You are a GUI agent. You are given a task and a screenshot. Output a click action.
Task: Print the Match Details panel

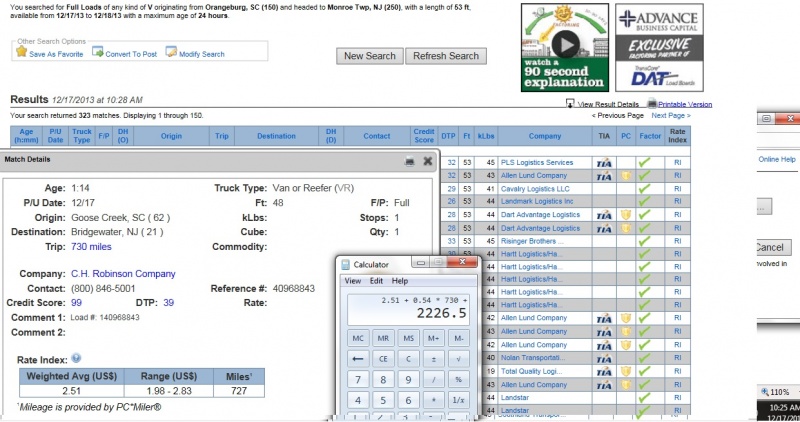(409, 161)
